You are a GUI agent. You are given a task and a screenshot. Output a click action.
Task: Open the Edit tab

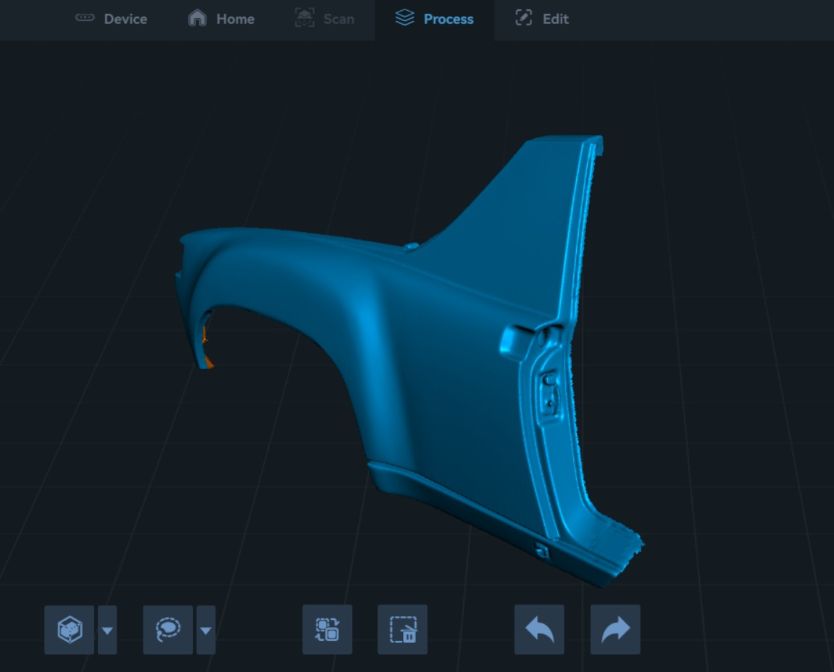(542, 19)
